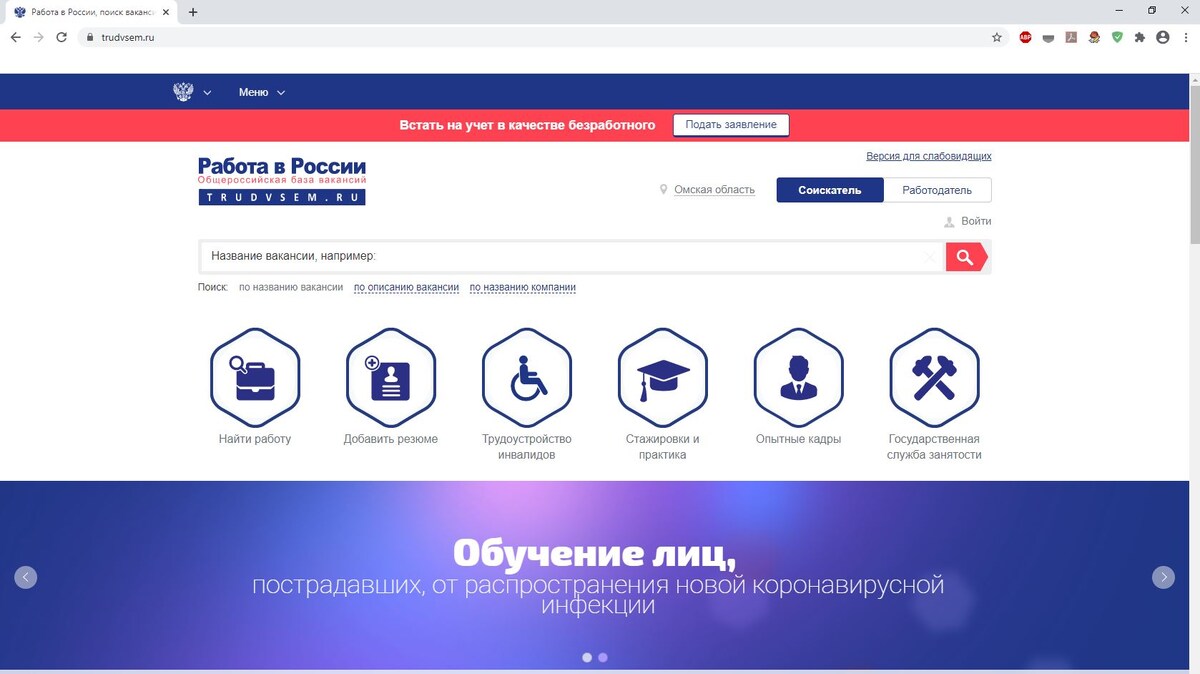Go to the next banner slide arrow
1200x674 pixels.
point(1163,577)
